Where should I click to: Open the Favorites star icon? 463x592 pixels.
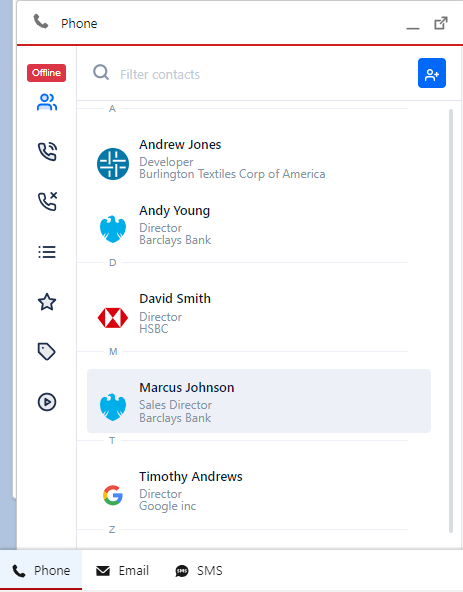coord(47,302)
